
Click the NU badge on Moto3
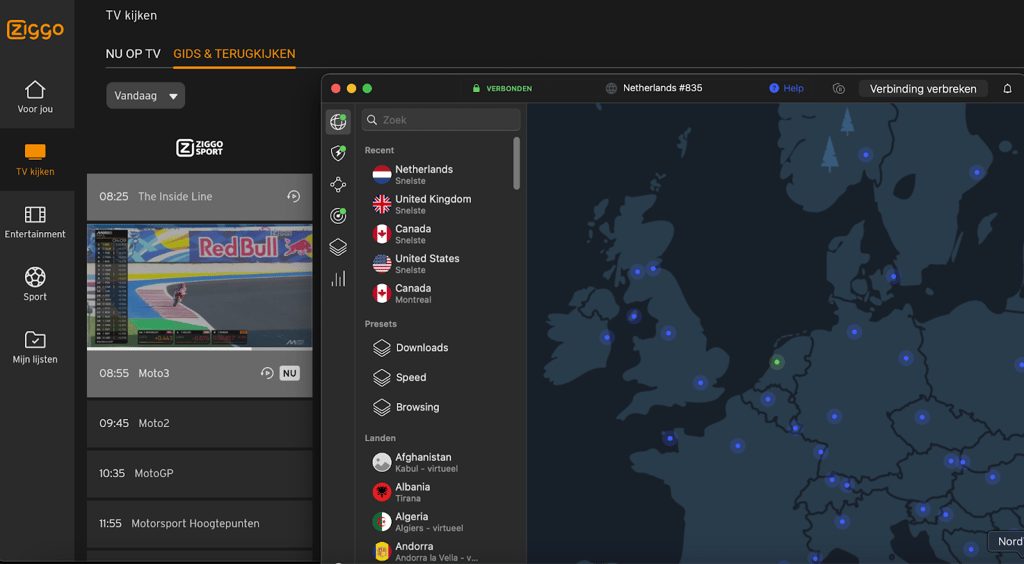pyautogui.click(x=289, y=373)
